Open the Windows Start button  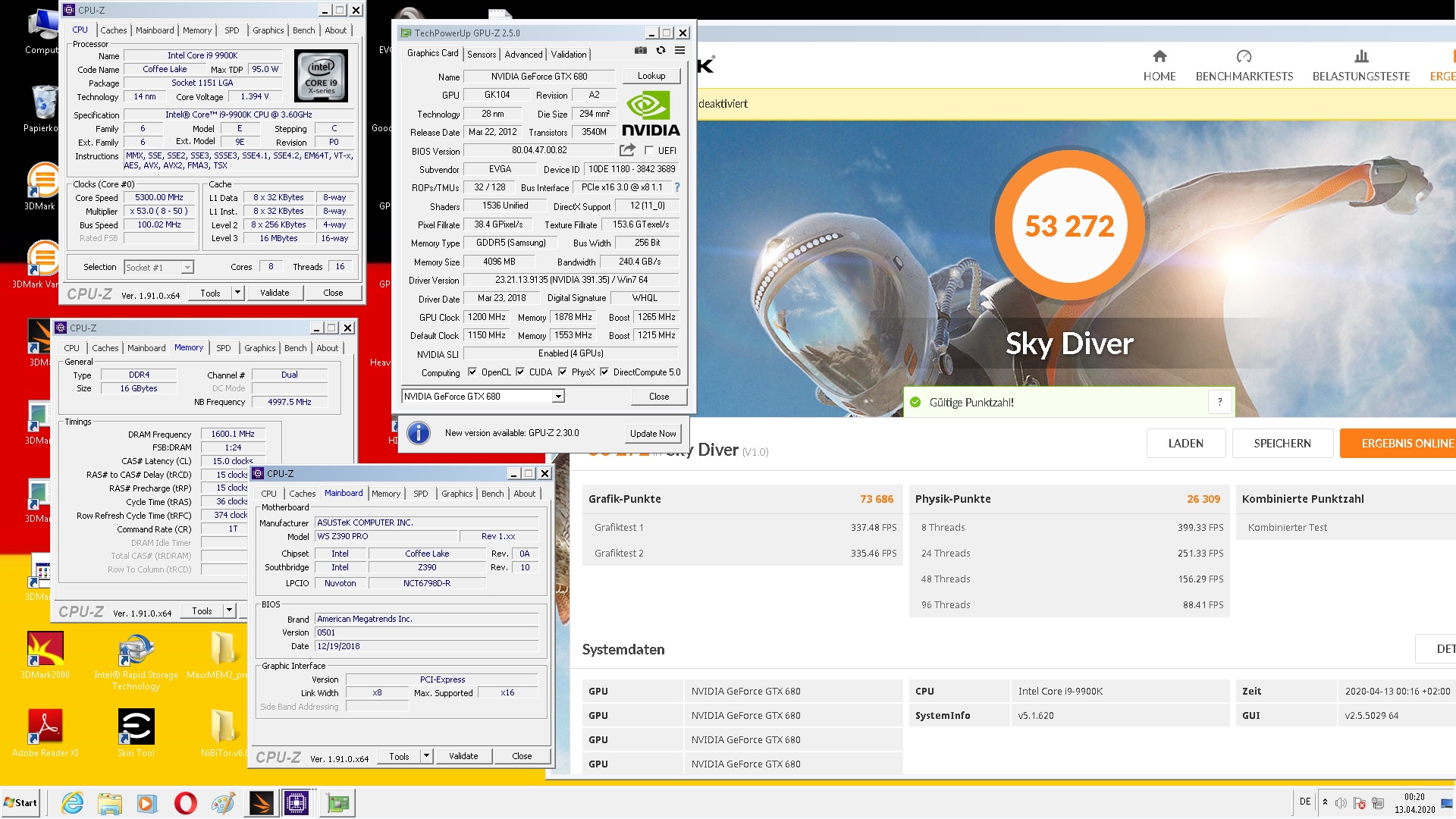point(20,803)
